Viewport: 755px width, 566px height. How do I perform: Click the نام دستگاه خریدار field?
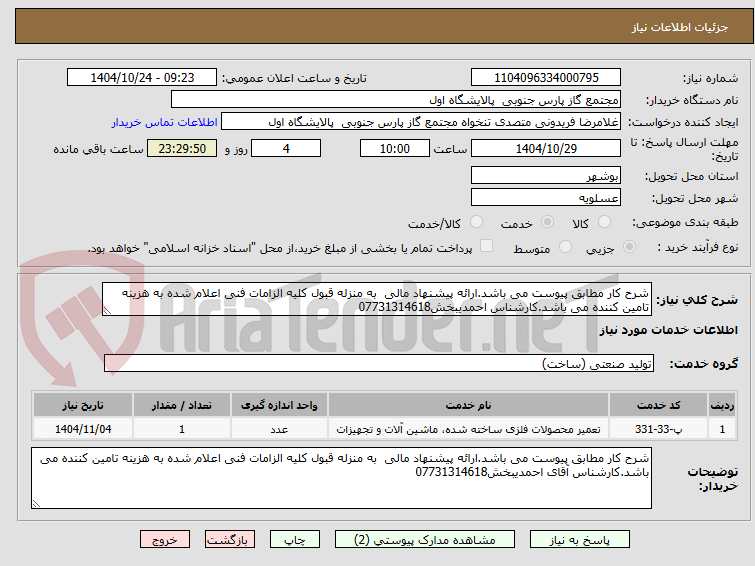click(x=396, y=100)
